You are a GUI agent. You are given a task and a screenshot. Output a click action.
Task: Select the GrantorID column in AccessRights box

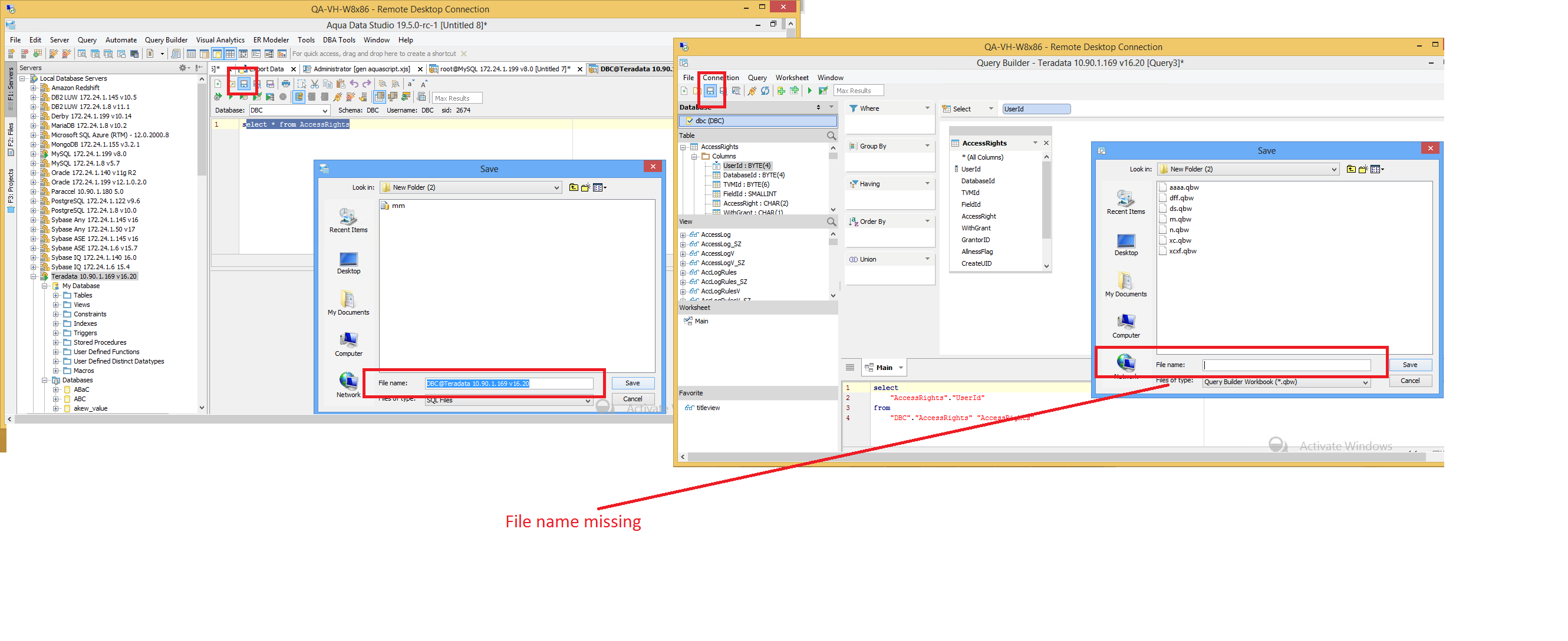[976, 240]
